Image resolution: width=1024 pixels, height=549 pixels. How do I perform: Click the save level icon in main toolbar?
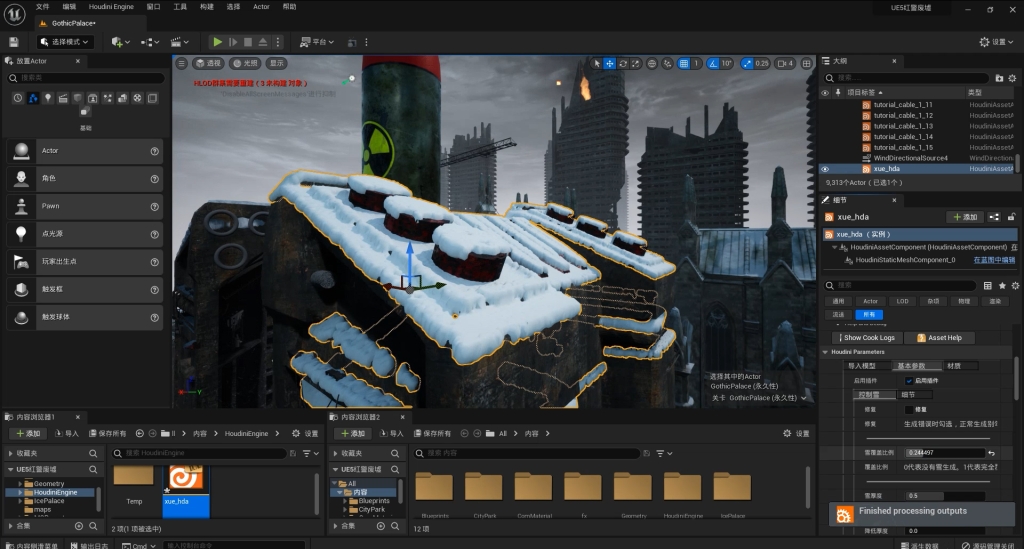[x=14, y=42]
